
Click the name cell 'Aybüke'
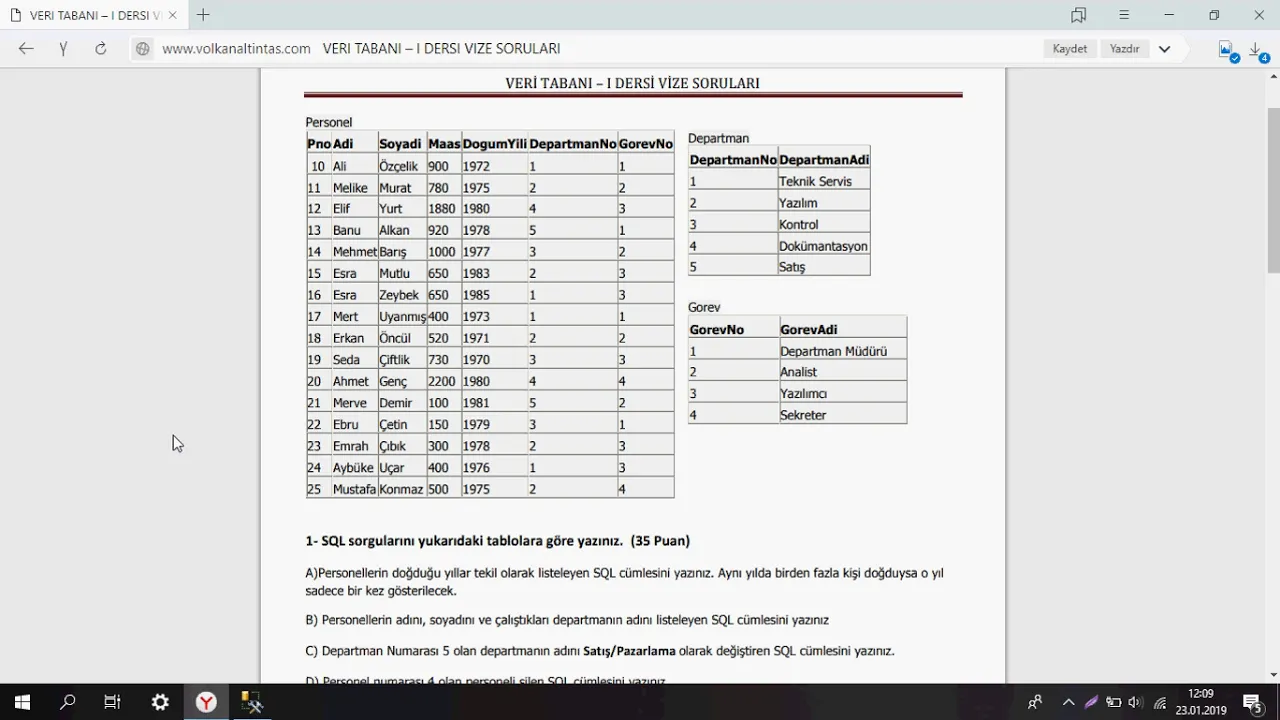353,468
